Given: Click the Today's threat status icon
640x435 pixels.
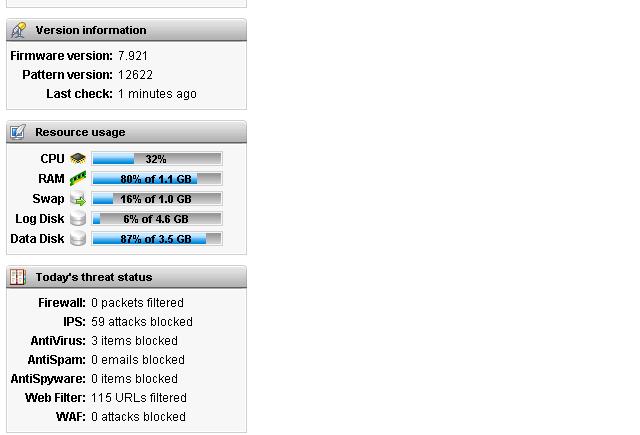Looking at the screenshot, I should point(18,277).
